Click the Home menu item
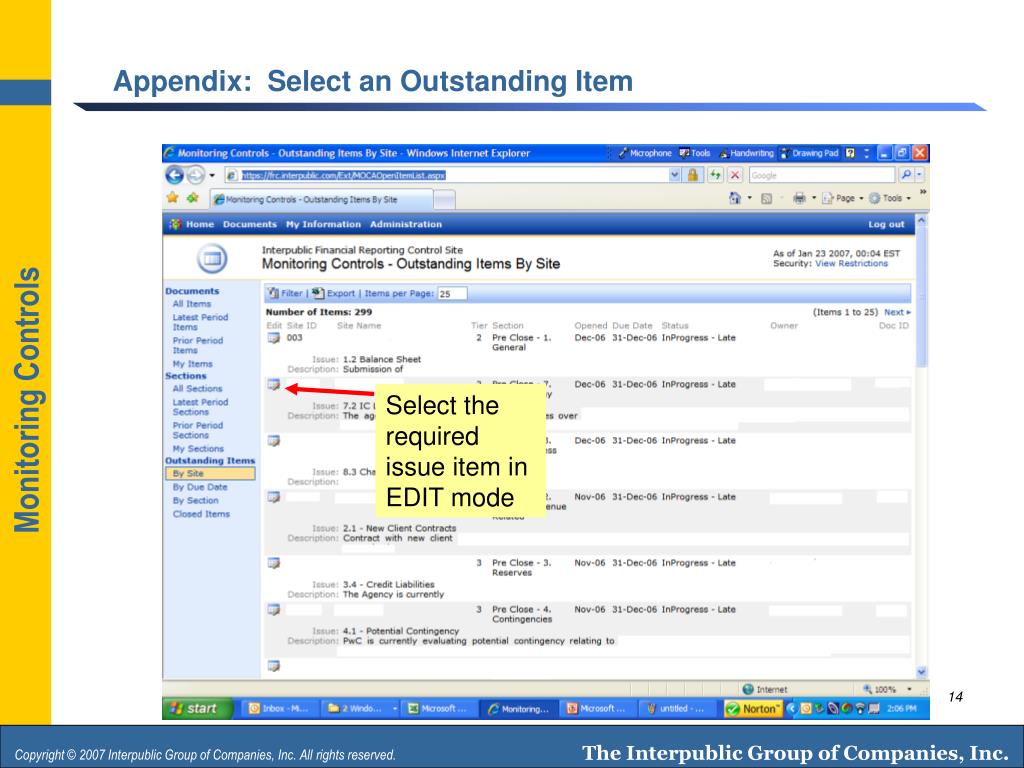This screenshot has height=768, width=1024. coord(200,224)
